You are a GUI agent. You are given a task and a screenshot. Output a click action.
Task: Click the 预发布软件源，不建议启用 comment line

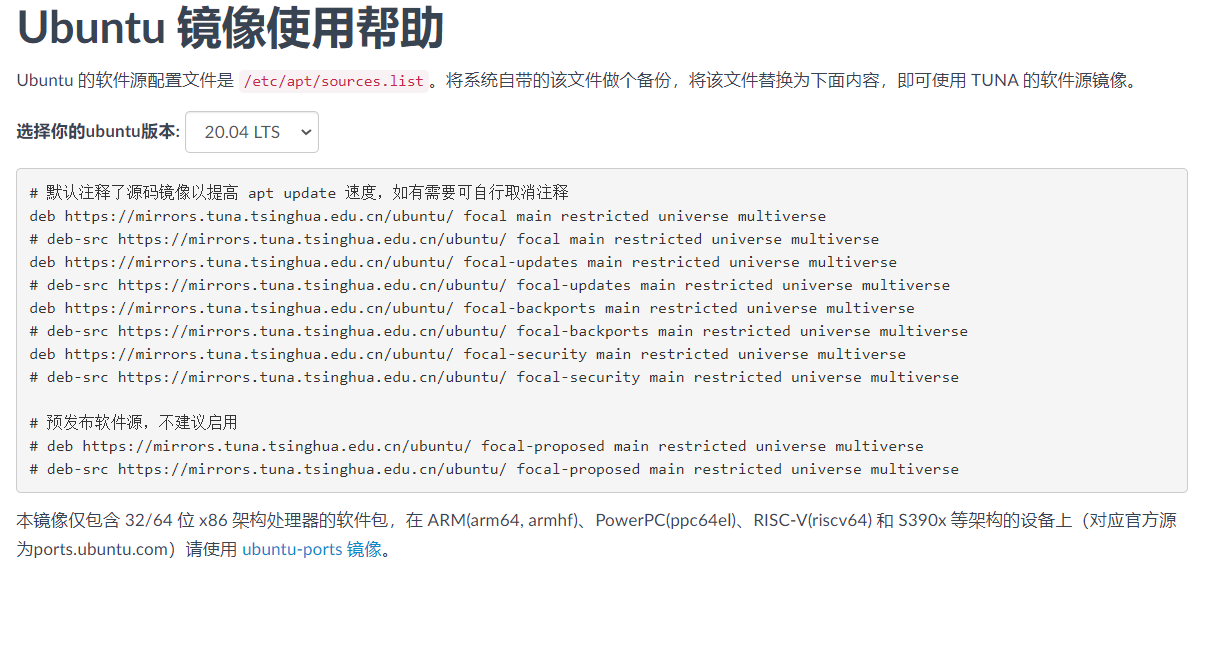pos(134,423)
